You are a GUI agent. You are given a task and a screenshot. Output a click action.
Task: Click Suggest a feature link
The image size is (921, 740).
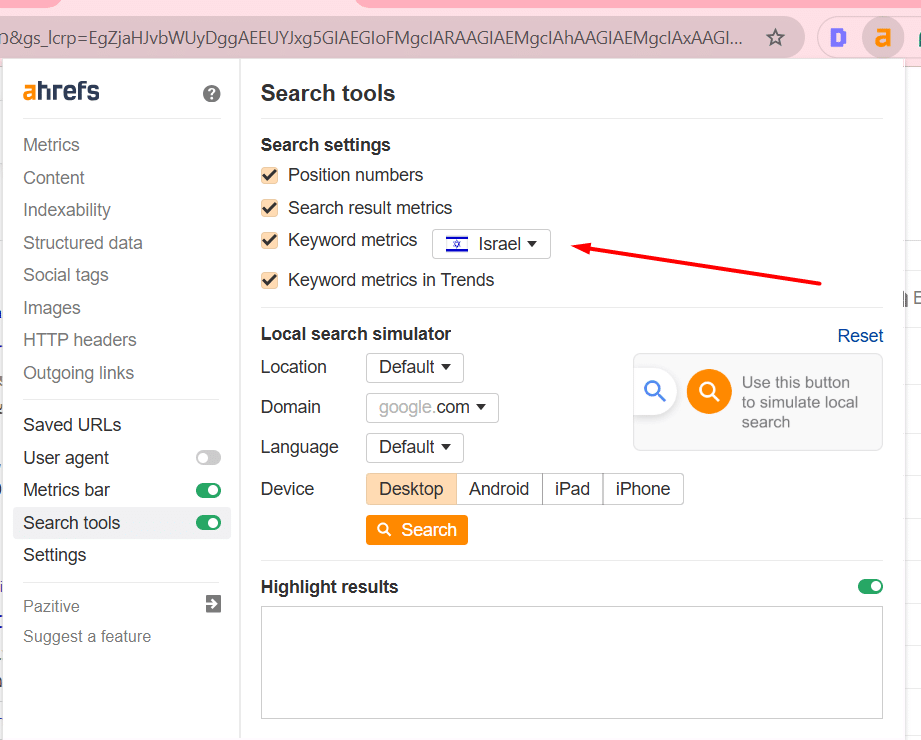[x=87, y=637]
